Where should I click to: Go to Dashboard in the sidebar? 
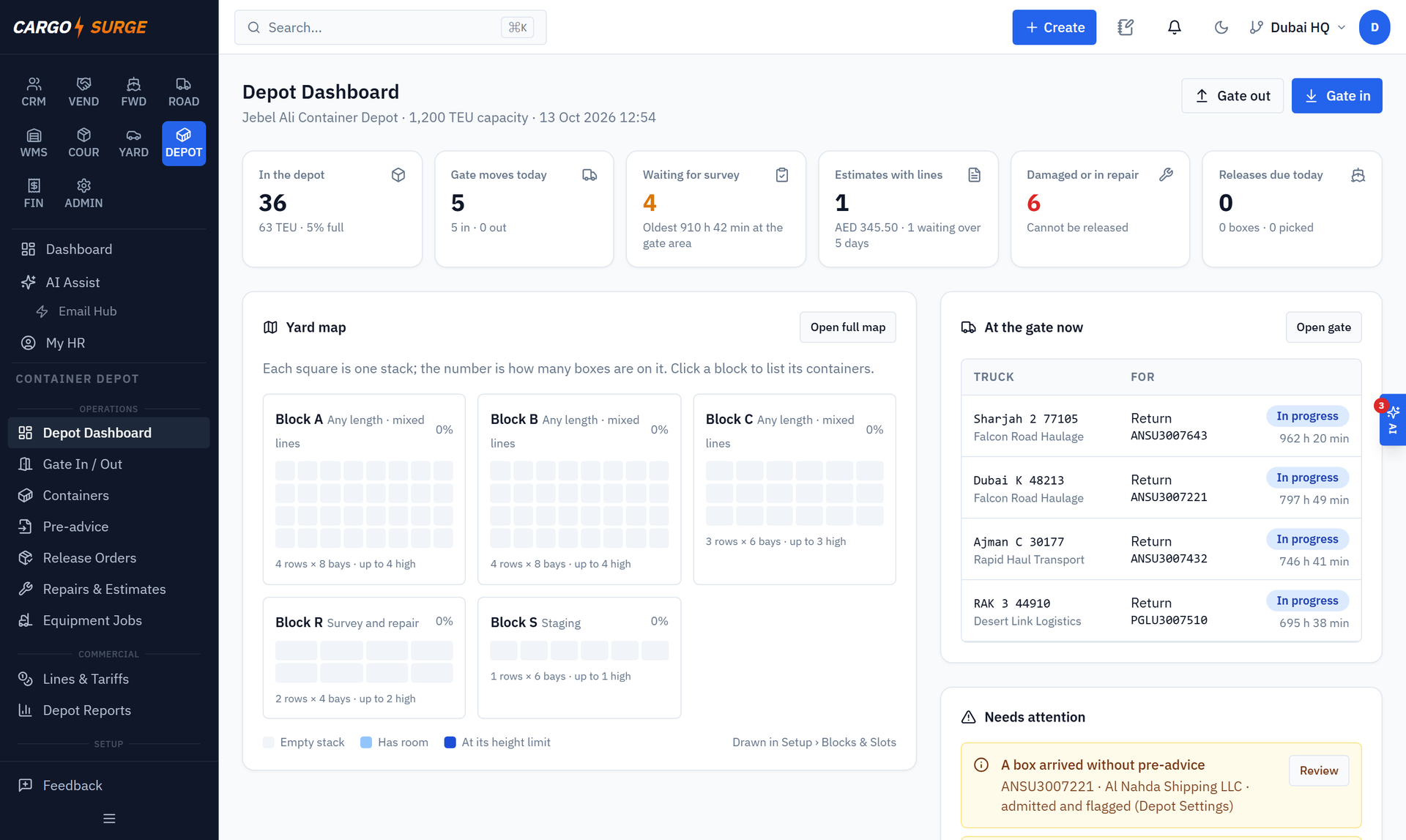click(x=109, y=249)
